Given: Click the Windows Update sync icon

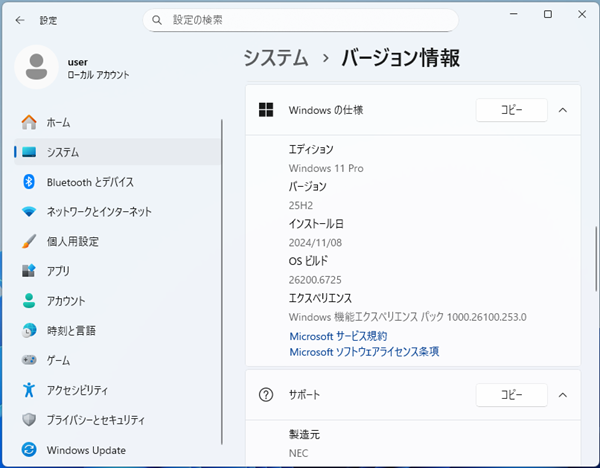Looking at the screenshot, I should 29,449.
